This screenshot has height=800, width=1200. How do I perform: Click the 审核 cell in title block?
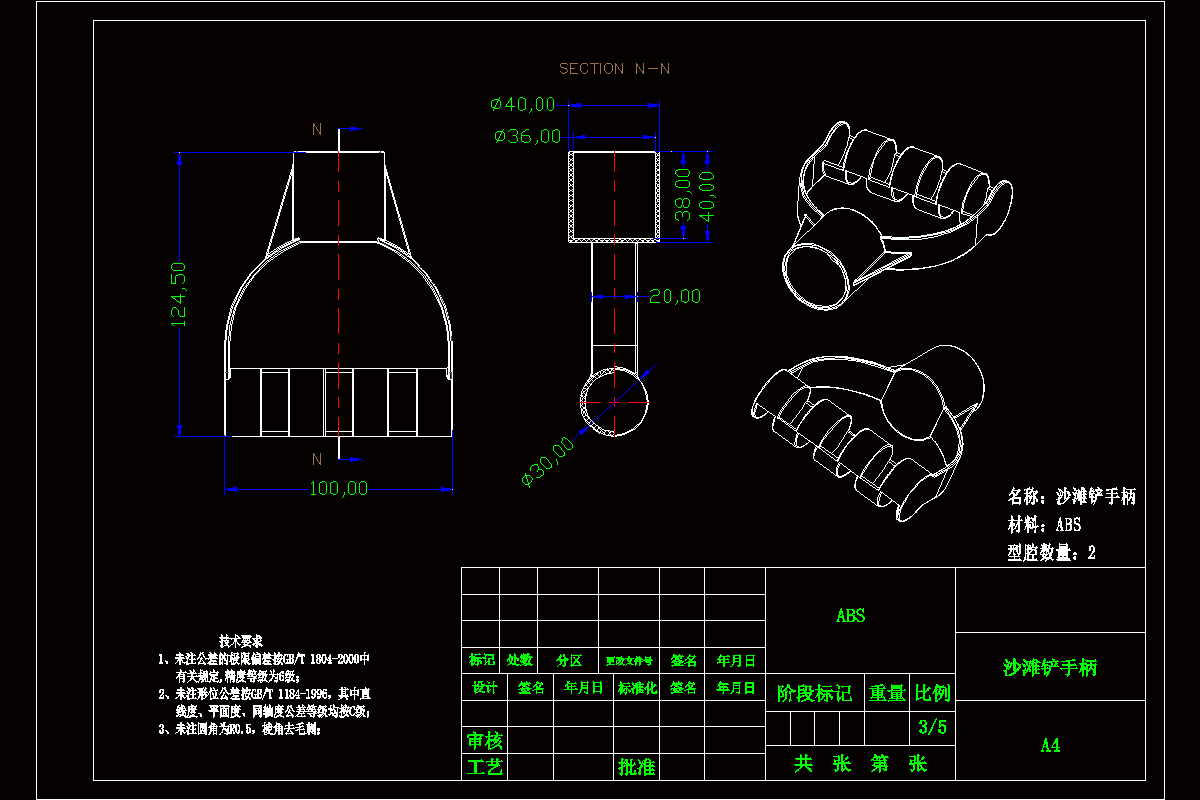click(485, 741)
